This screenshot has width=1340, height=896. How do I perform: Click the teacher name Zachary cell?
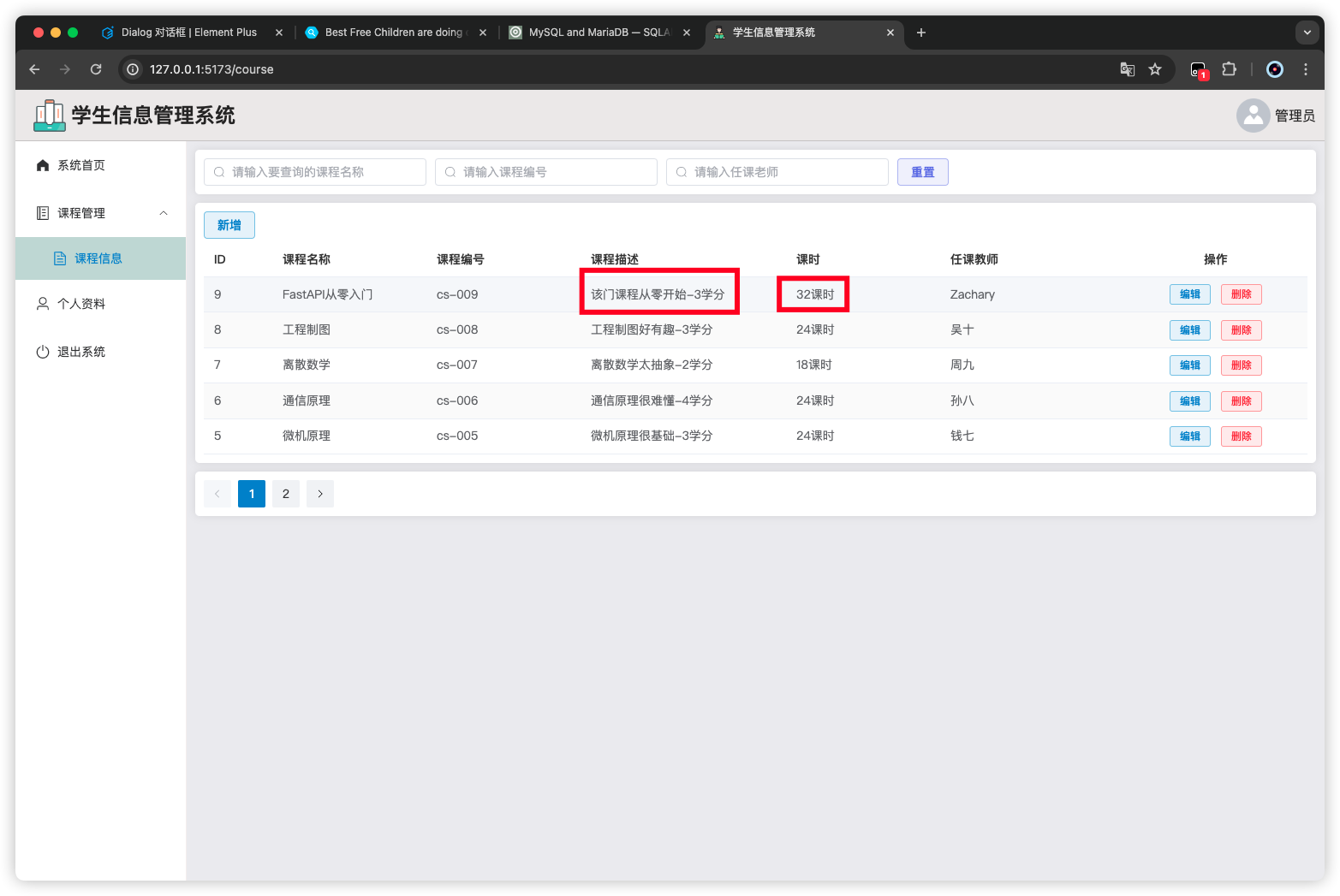(973, 294)
